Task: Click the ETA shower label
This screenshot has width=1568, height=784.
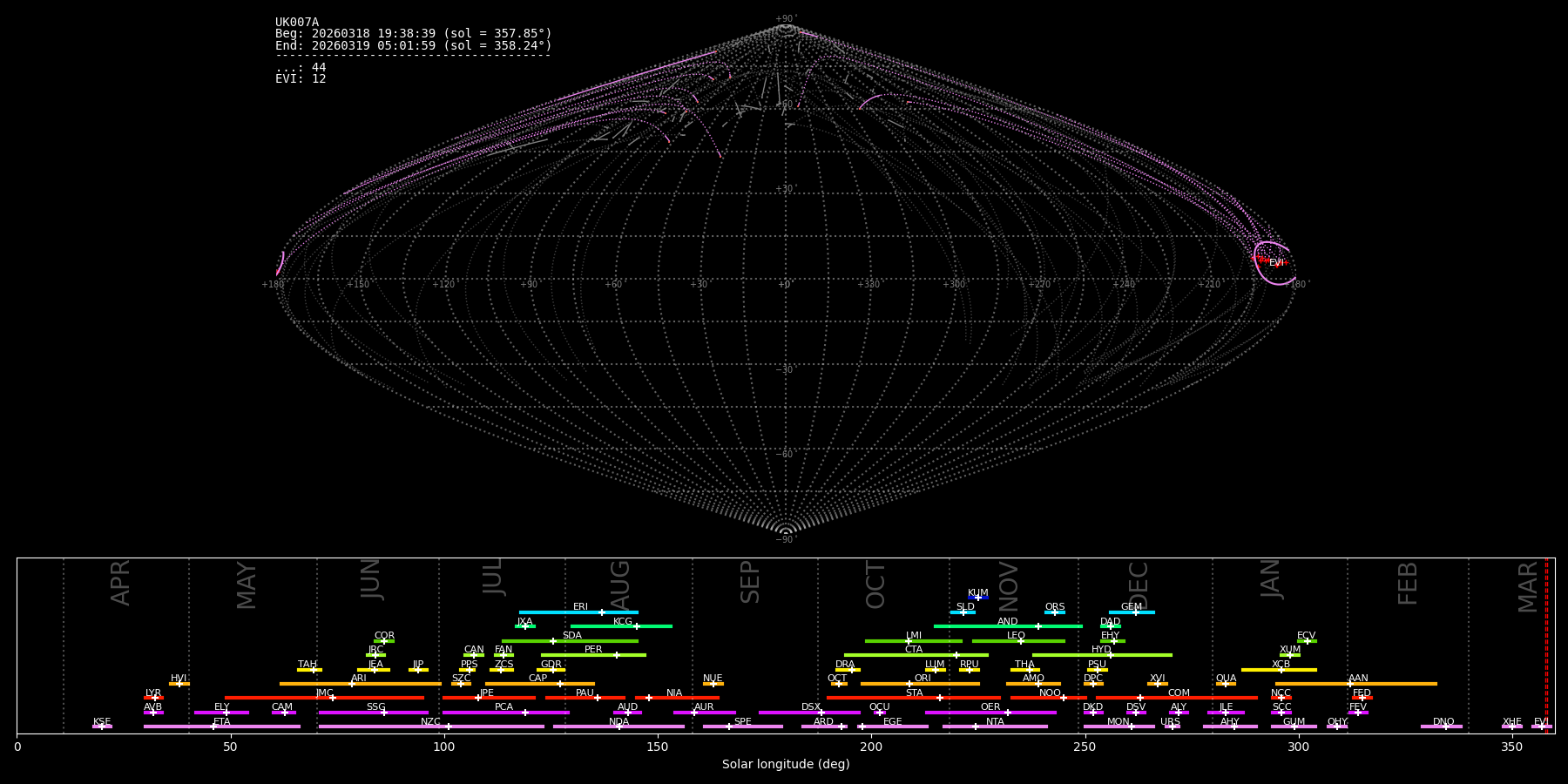Action: click(x=222, y=721)
